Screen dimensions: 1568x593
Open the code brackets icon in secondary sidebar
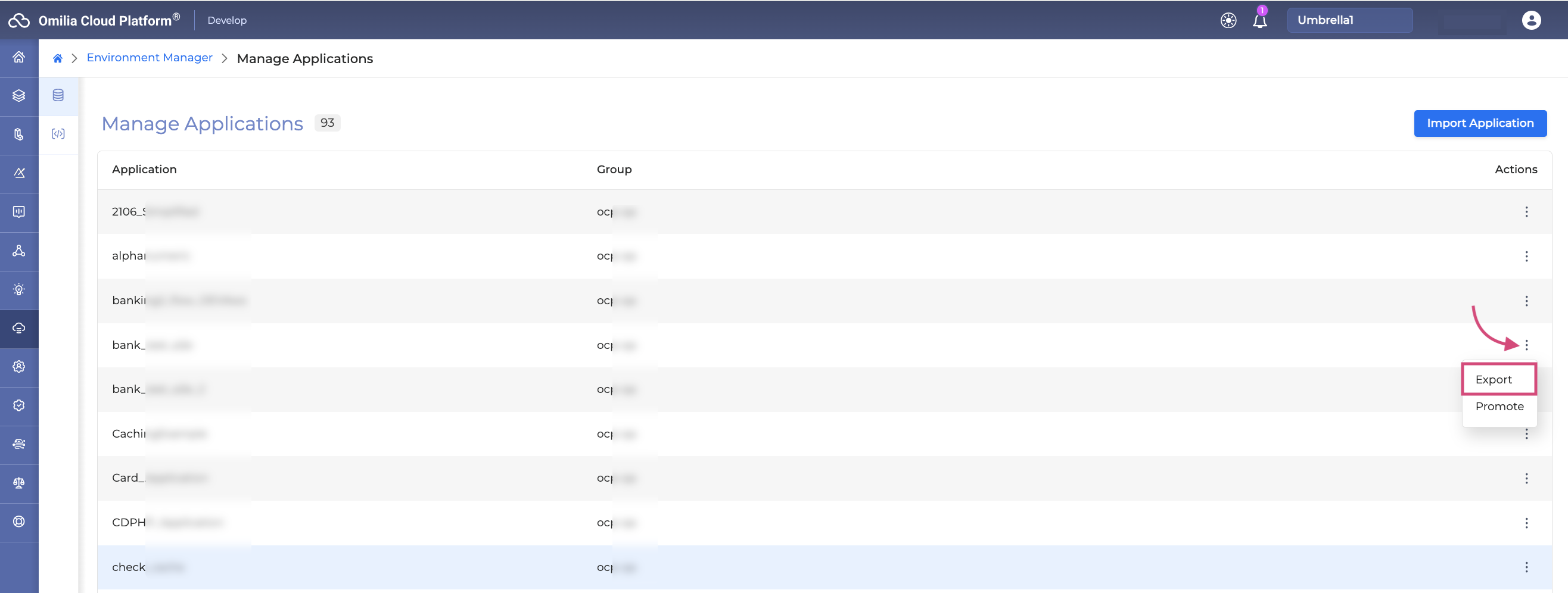point(58,134)
